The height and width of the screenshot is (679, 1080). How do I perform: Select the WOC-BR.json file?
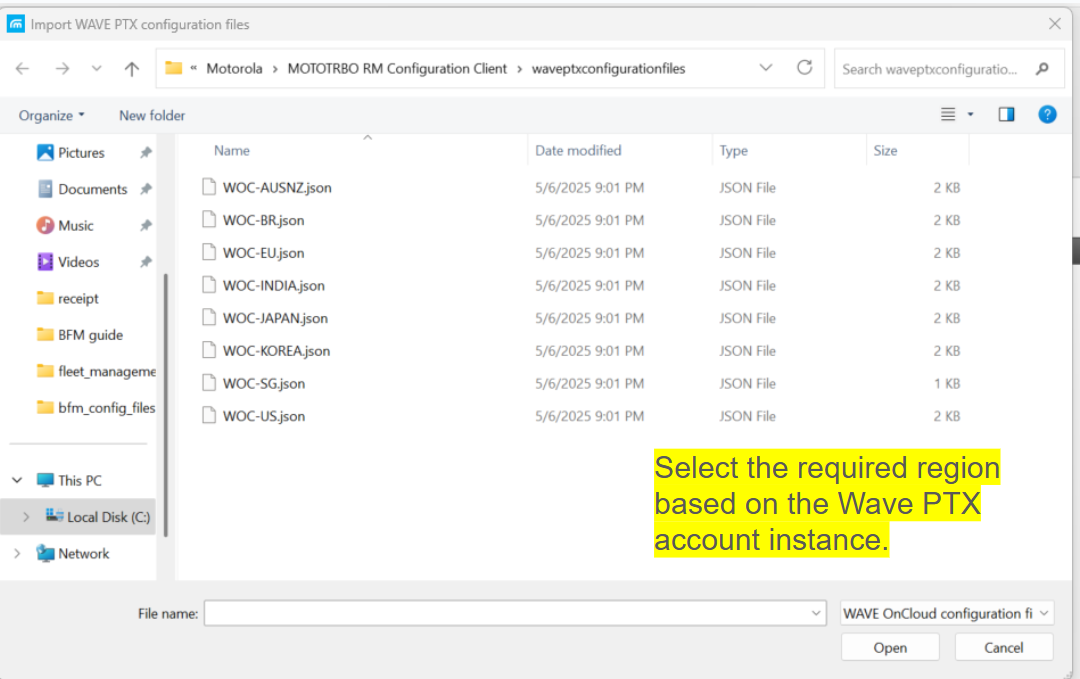pos(263,220)
